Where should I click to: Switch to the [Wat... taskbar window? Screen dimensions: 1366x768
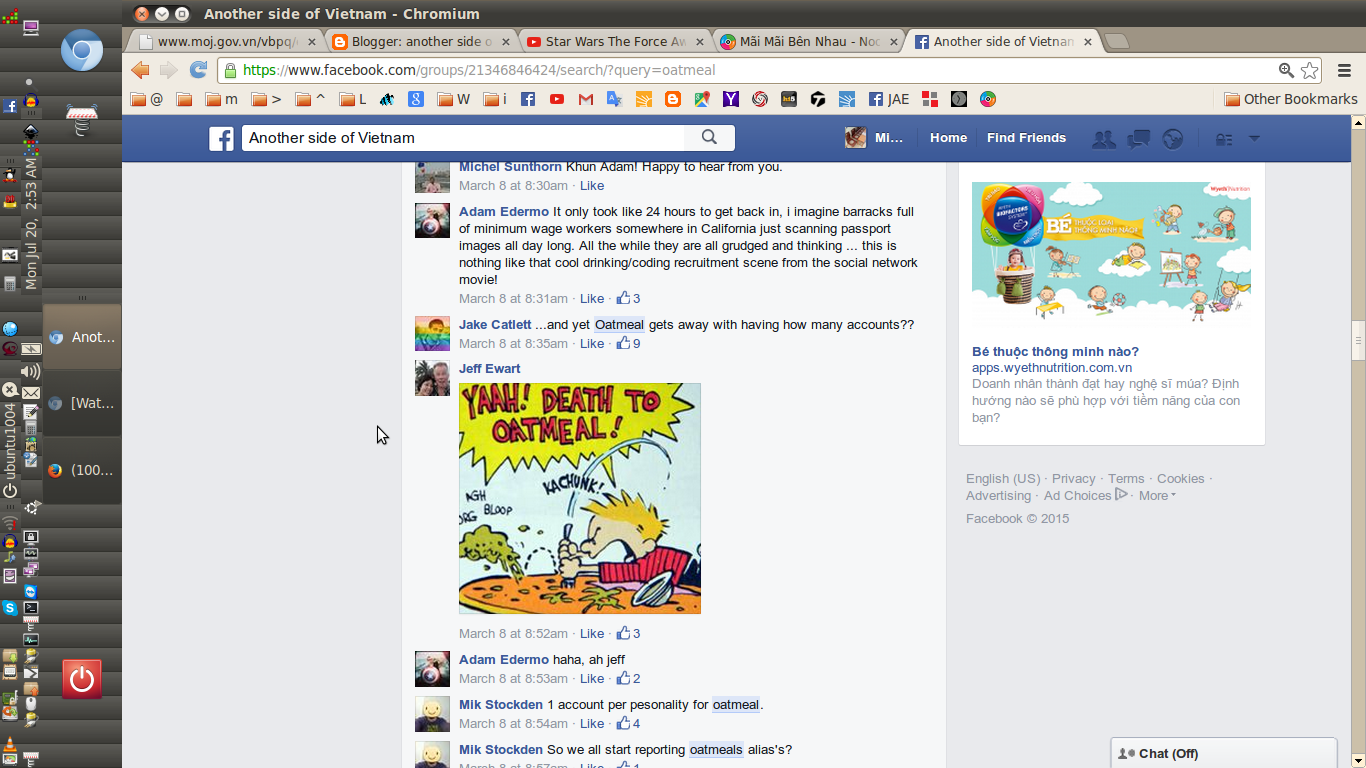82,403
